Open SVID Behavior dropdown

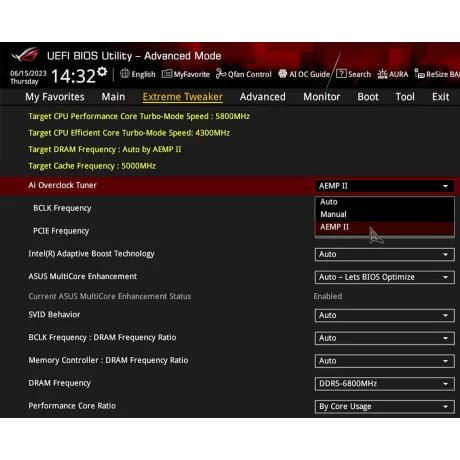(x=385, y=316)
